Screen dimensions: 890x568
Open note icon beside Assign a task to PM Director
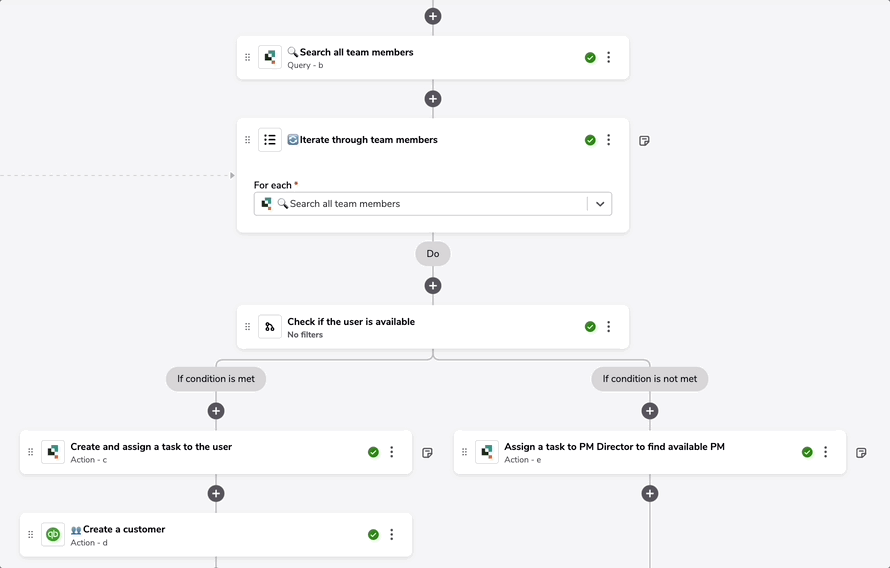[861, 452]
